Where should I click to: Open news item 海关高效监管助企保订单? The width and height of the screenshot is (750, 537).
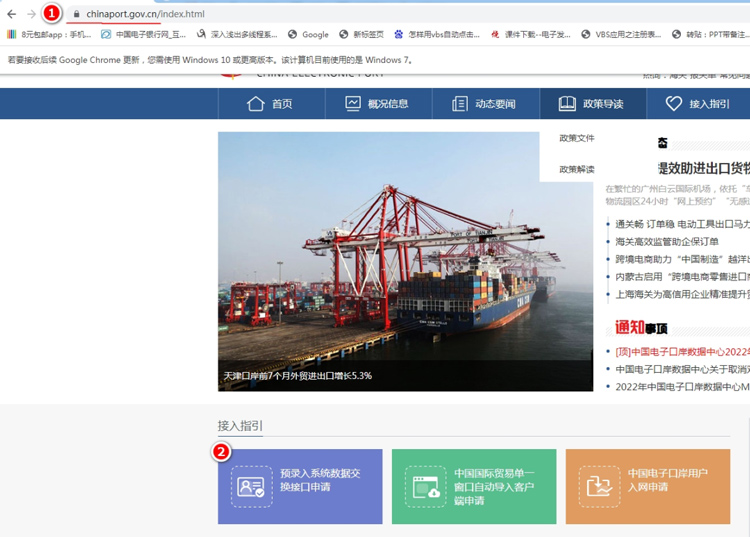(667, 242)
